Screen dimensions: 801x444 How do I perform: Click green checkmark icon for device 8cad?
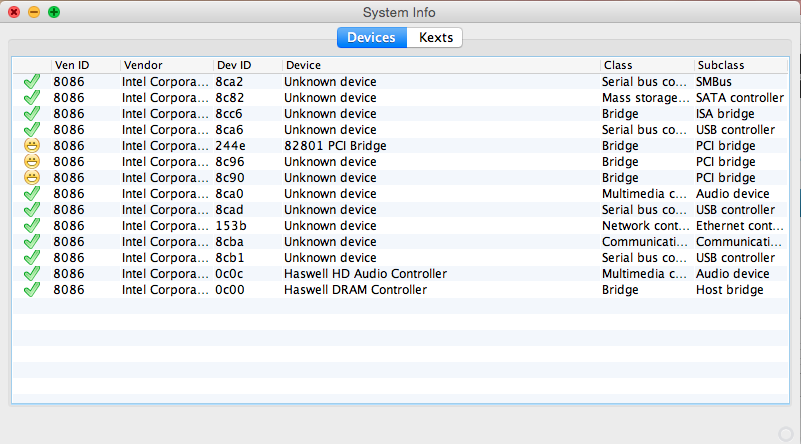tap(32, 209)
